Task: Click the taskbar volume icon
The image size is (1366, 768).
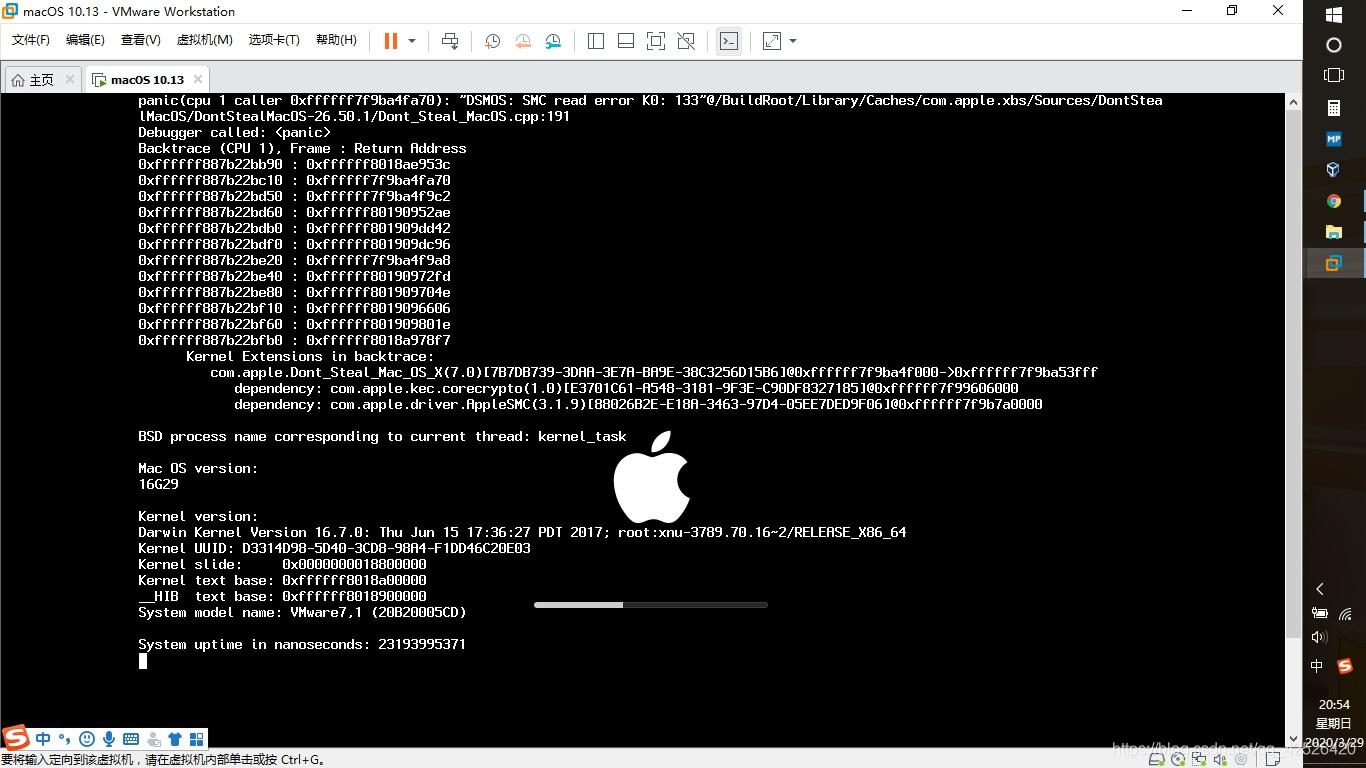Action: (1319, 637)
